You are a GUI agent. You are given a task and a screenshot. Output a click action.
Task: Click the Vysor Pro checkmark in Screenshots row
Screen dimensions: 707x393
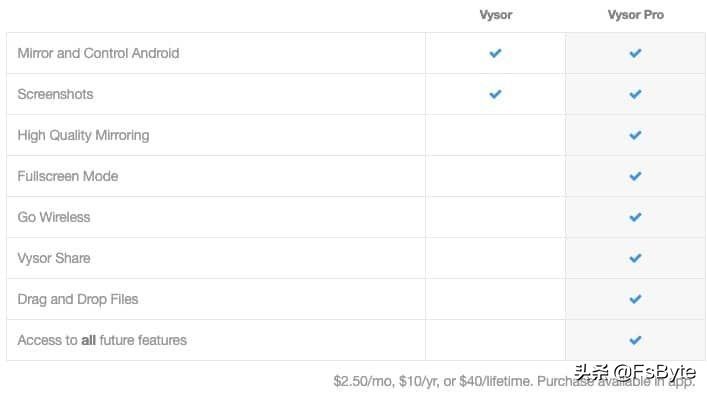pos(635,94)
